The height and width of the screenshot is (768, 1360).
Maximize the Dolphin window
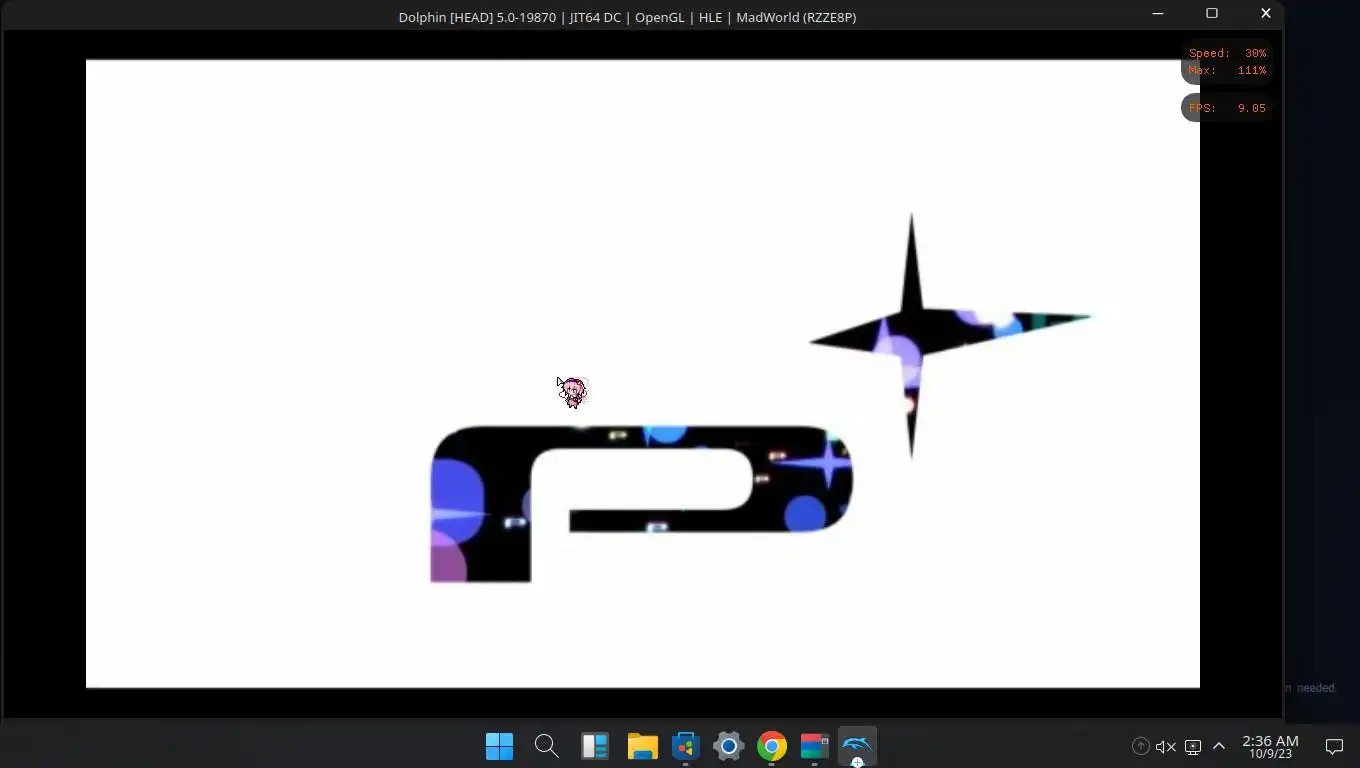tap(1212, 14)
